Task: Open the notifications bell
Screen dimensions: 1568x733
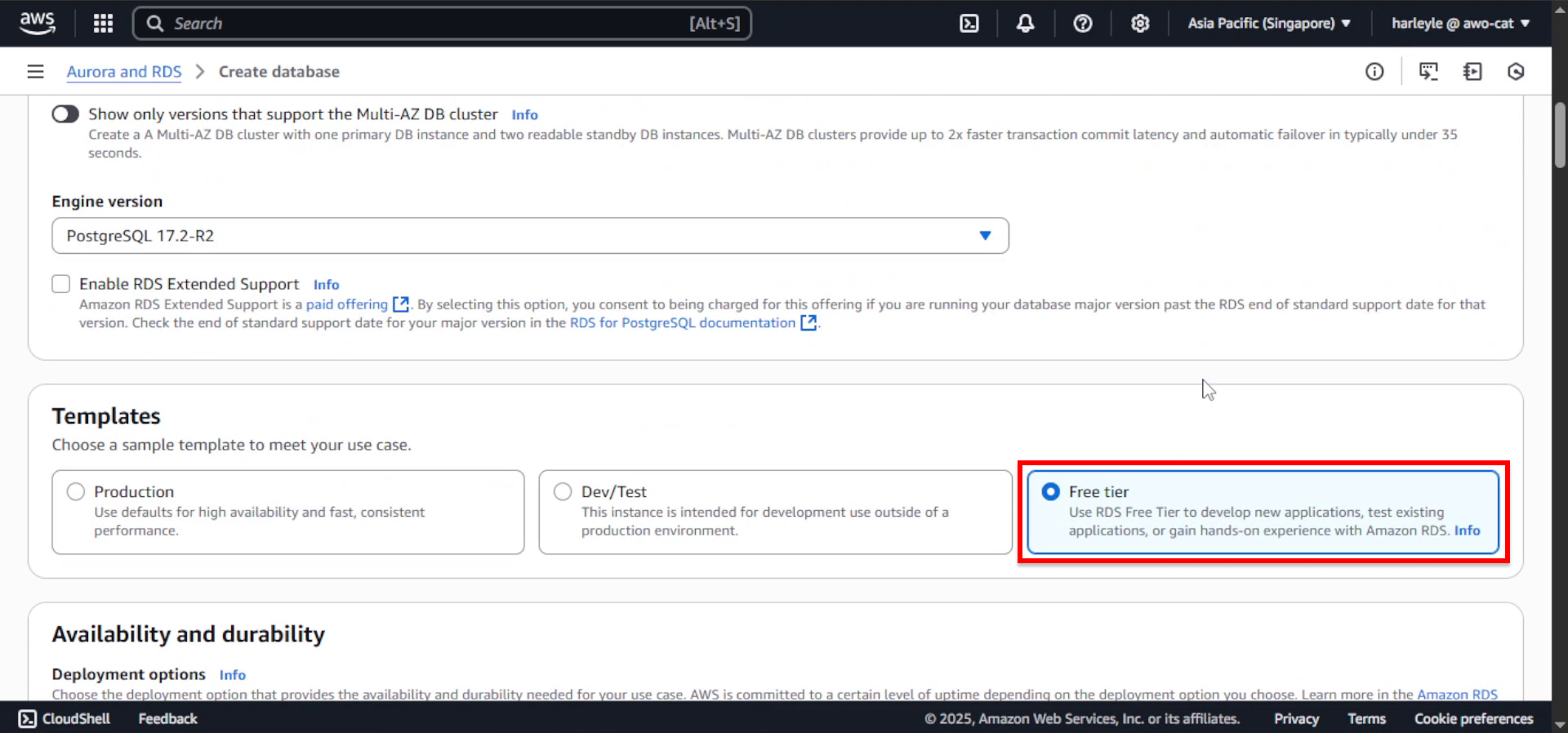Action: 1026,23
